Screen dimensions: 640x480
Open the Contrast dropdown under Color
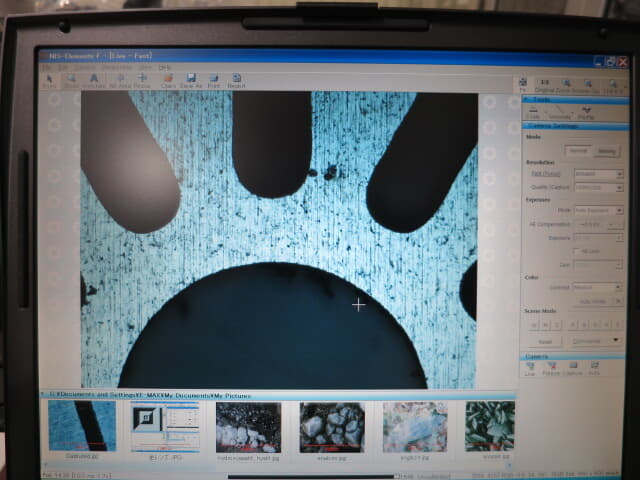pyautogui.click(x=597, y=287)
